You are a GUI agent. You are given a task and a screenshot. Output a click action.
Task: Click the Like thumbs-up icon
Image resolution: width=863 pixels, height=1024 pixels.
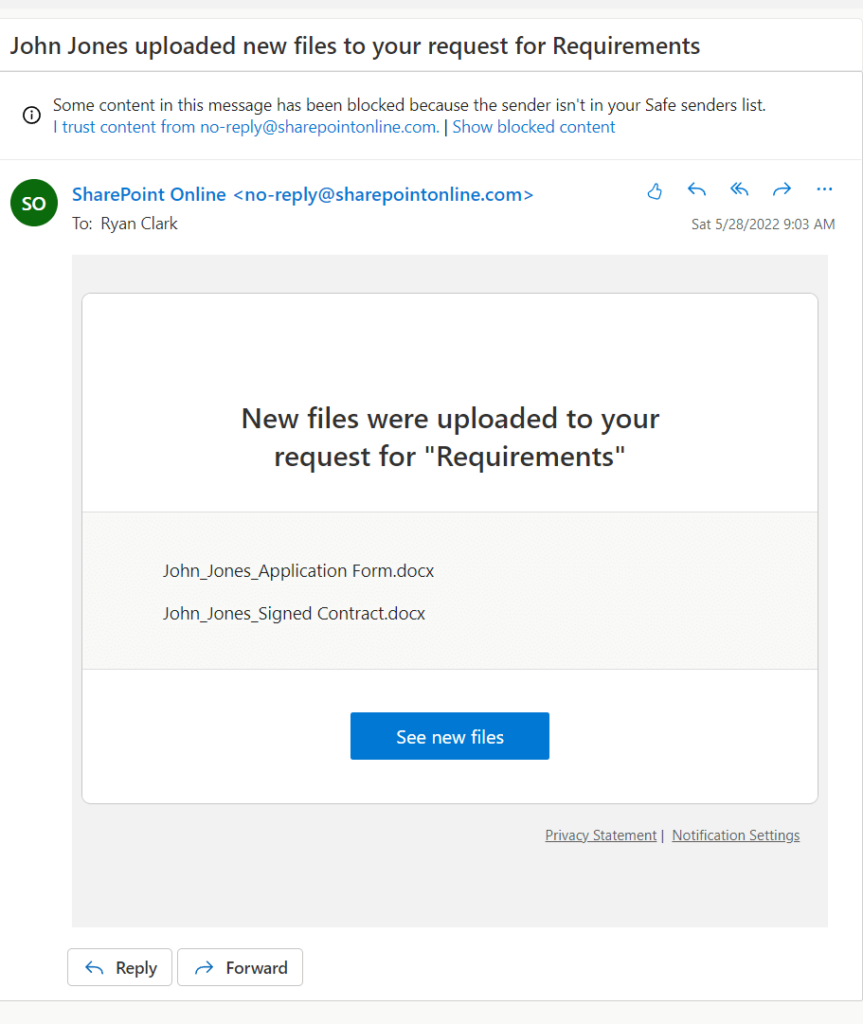pyautogui.click(x=655, y=191)
